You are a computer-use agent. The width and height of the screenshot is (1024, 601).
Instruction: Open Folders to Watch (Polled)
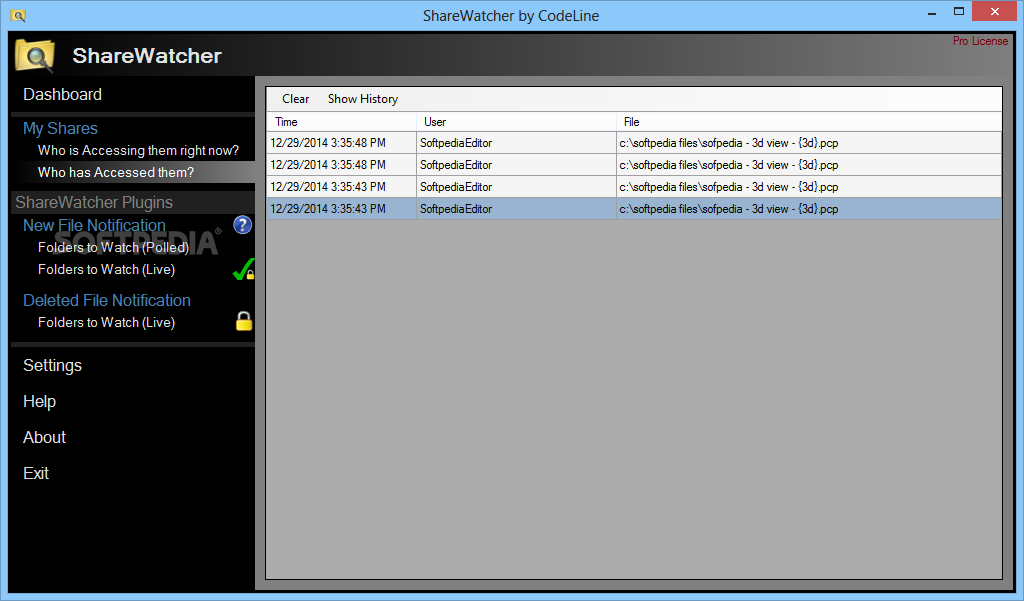click(113, 248)
